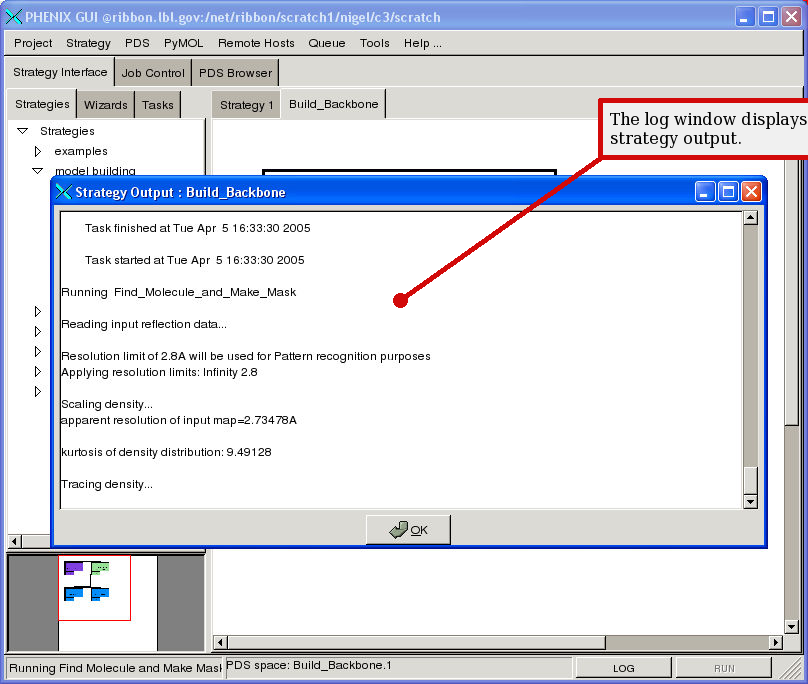Switch to the Job Control tab
The image size is (808, 684).
pyautogui.click(x=153, y=73)
